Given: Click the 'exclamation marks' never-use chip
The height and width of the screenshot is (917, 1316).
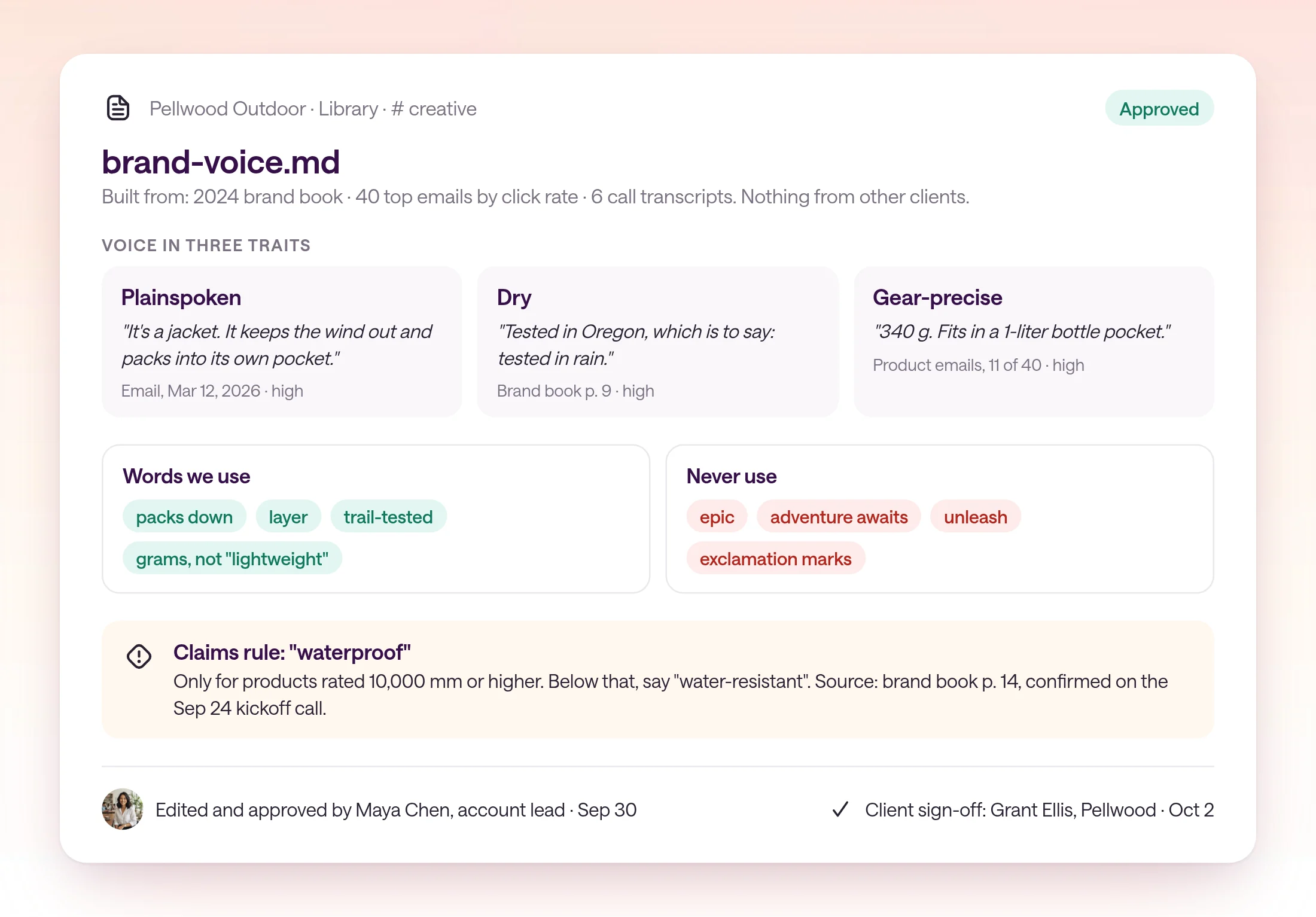Looking at the screenshot, I should [x=775, y=558].
